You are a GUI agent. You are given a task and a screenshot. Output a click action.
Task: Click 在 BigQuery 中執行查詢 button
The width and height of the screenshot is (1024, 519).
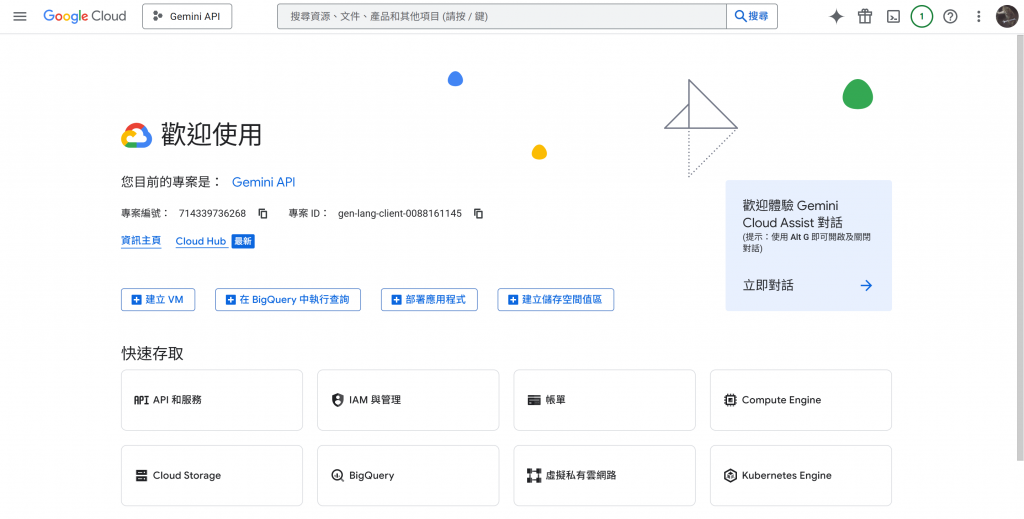288,300
